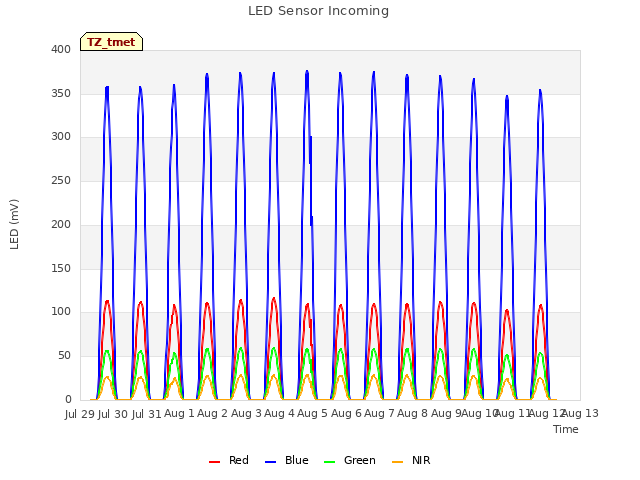Click the y-axis label LED (mV)
This screenshot has width=640, height=480.
point(14,224)
